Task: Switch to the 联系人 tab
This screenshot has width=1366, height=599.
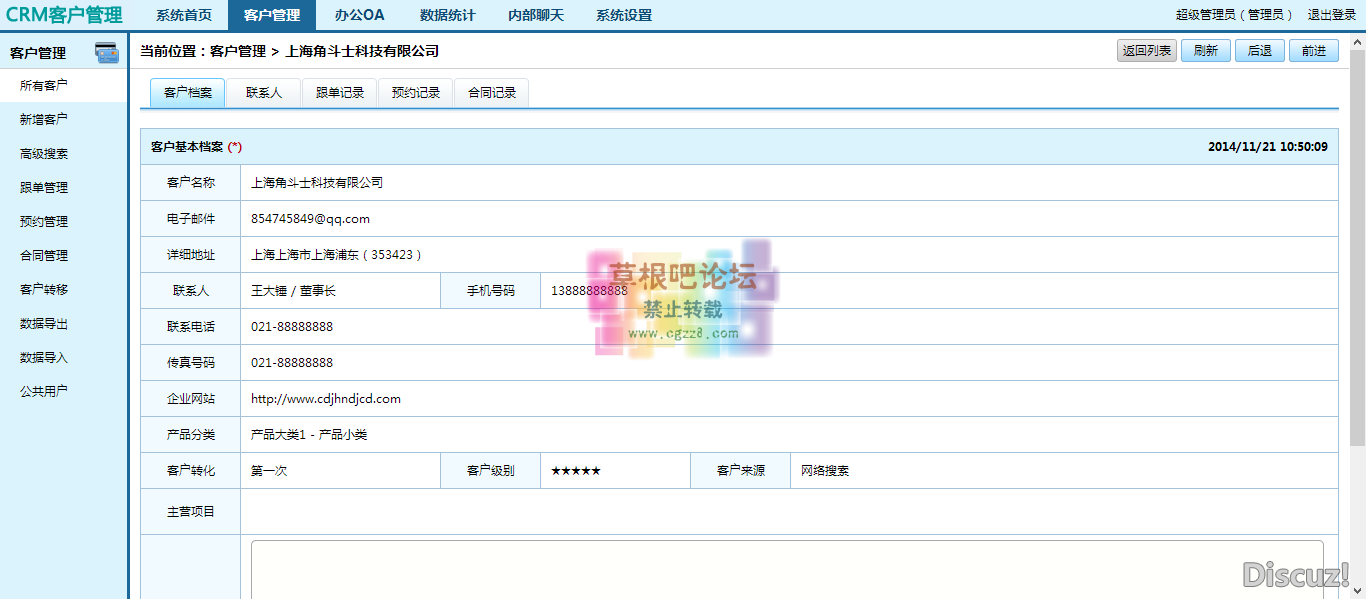Action: click(263, 92)
